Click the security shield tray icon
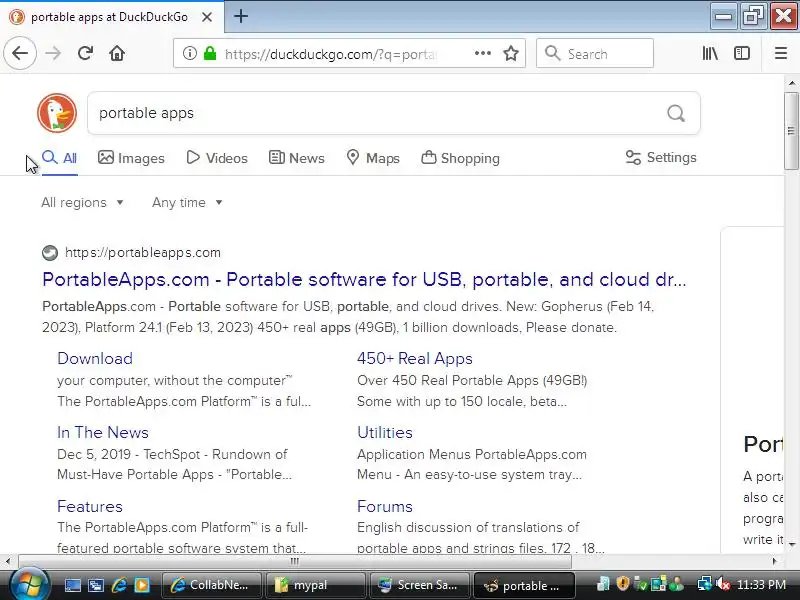This screenshot has width=800, height=600. [622, 584]
